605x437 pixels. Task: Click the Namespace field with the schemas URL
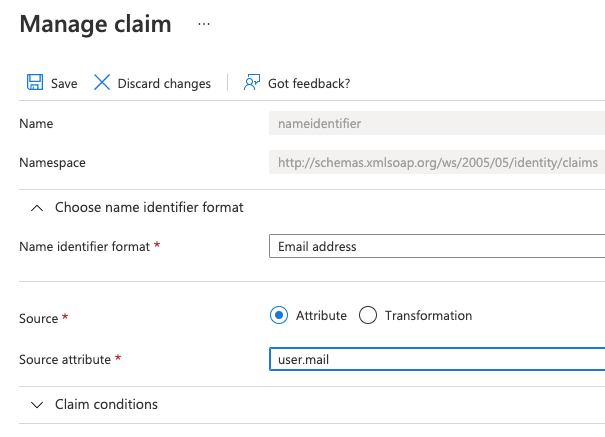[437, 162]
